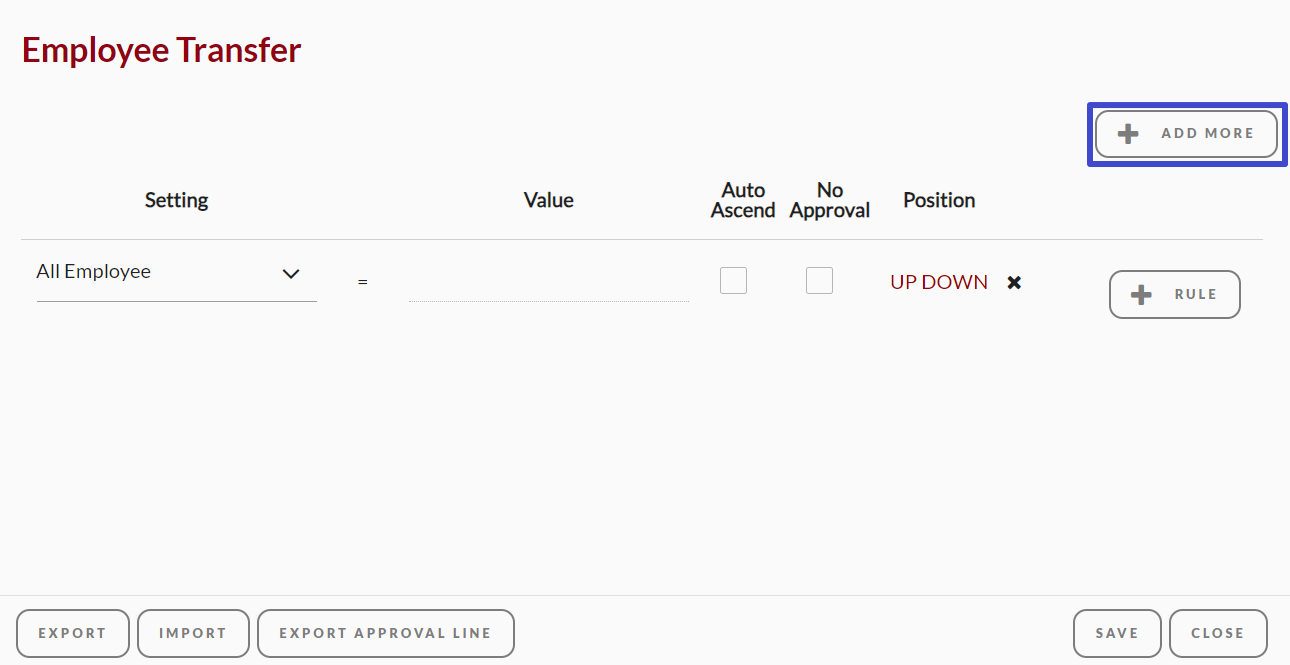Click the plus icon on the Rule button
Screen dimensions: 1290x665
tap(1141, 295)
